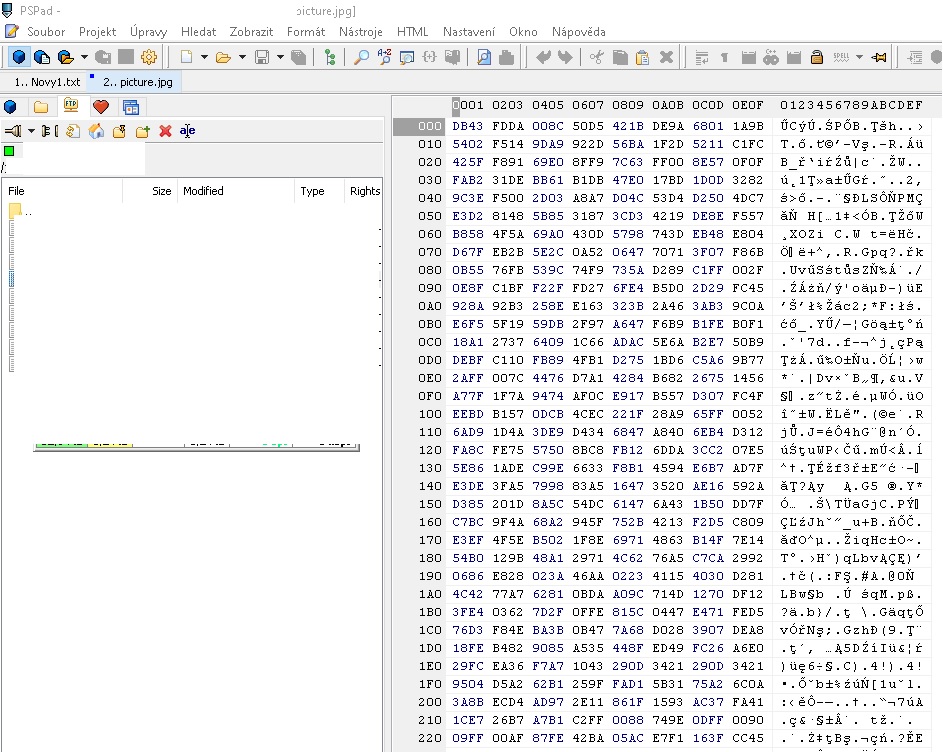Expand the New file dropdown arrow
The height and width of the screenshot is (752, 943).
click(x=204, y=57)
